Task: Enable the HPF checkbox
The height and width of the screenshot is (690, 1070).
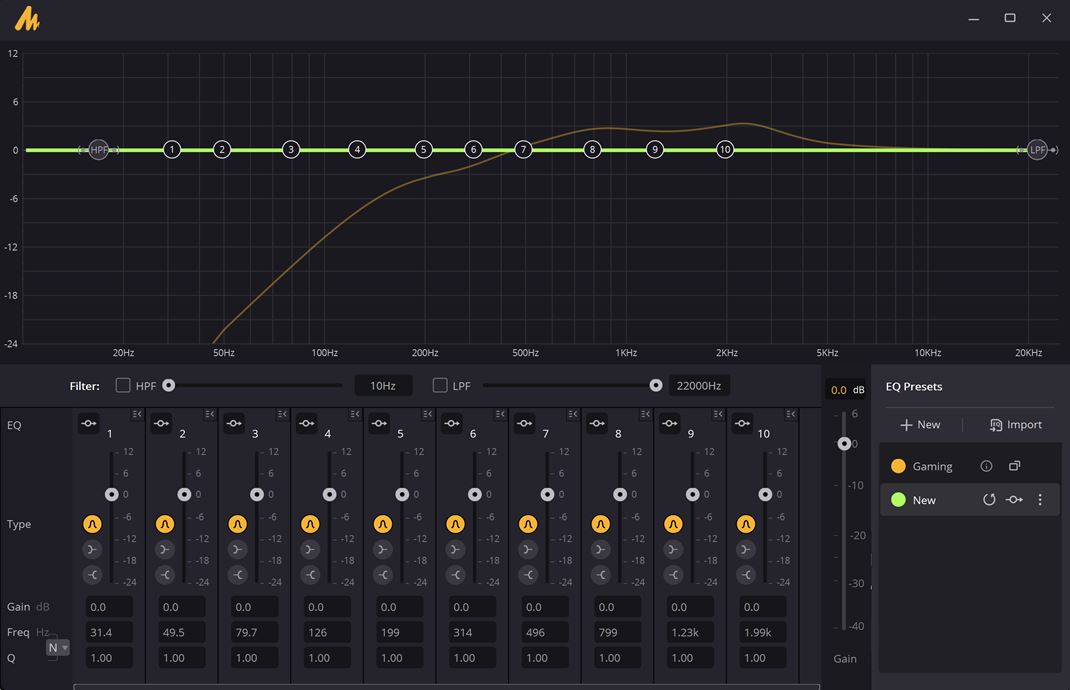Action: coord(123,386)
